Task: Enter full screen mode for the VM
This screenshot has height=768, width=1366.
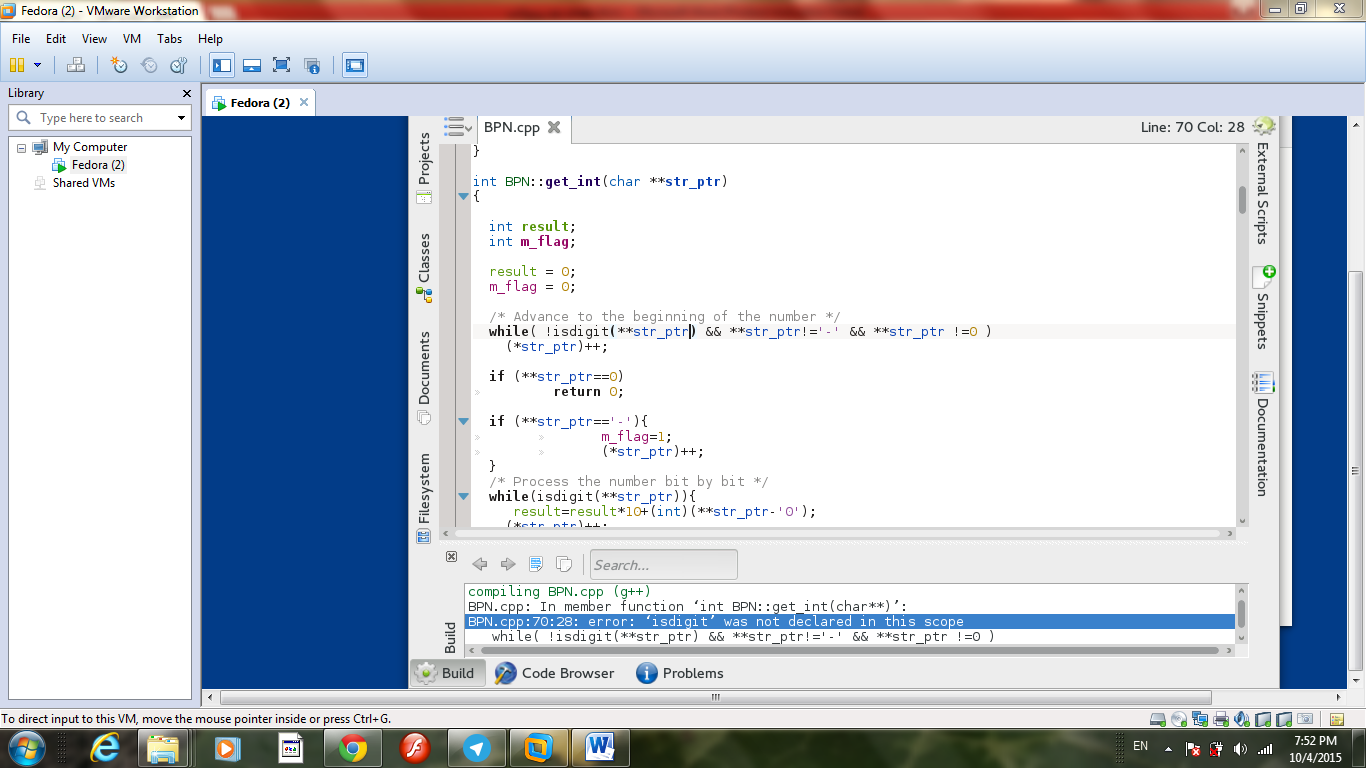Action: pos(282,66)
